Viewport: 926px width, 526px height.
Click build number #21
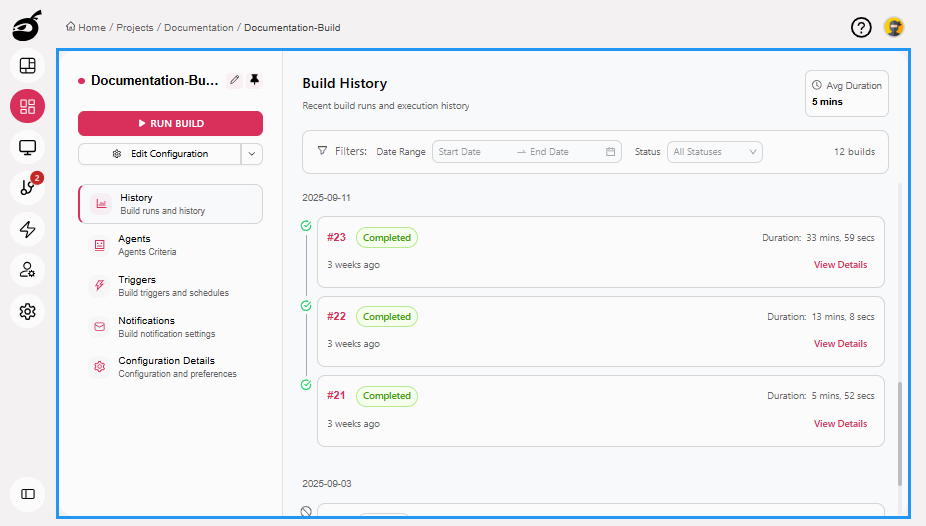[336, 396]
